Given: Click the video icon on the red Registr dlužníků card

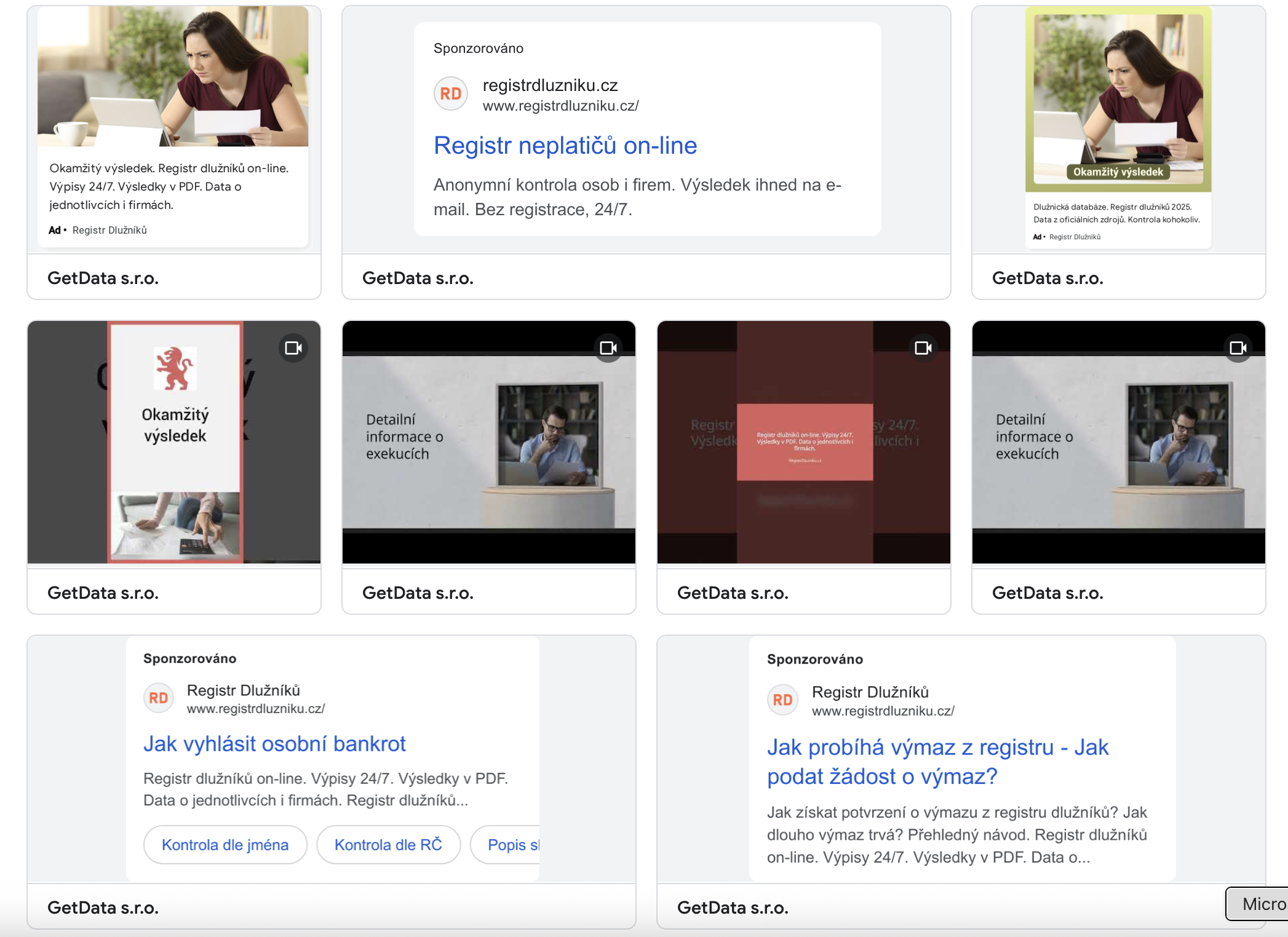Looking at the screenshot, I should point(923,348).
